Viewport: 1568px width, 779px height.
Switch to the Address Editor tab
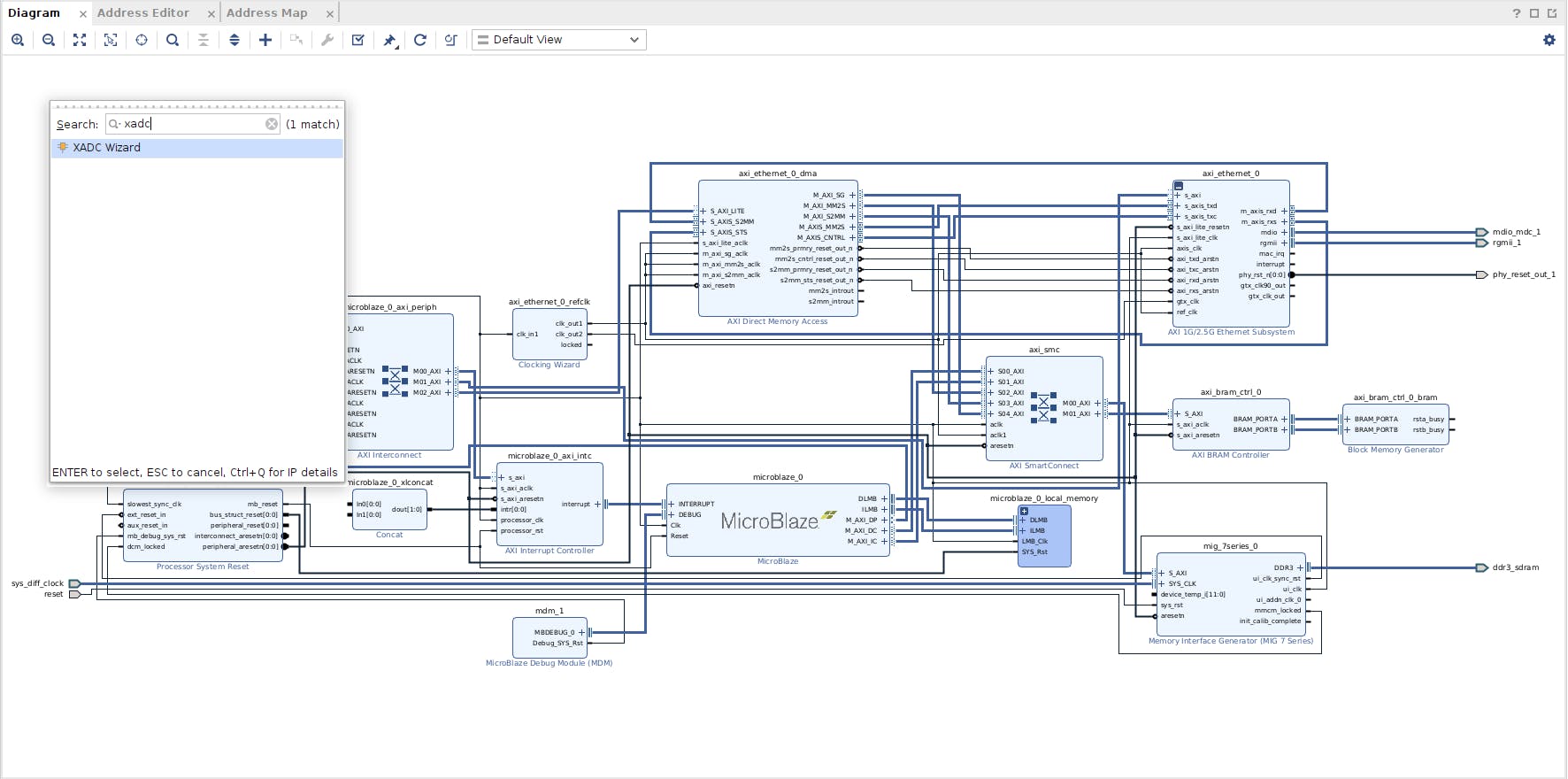[143, 13]
